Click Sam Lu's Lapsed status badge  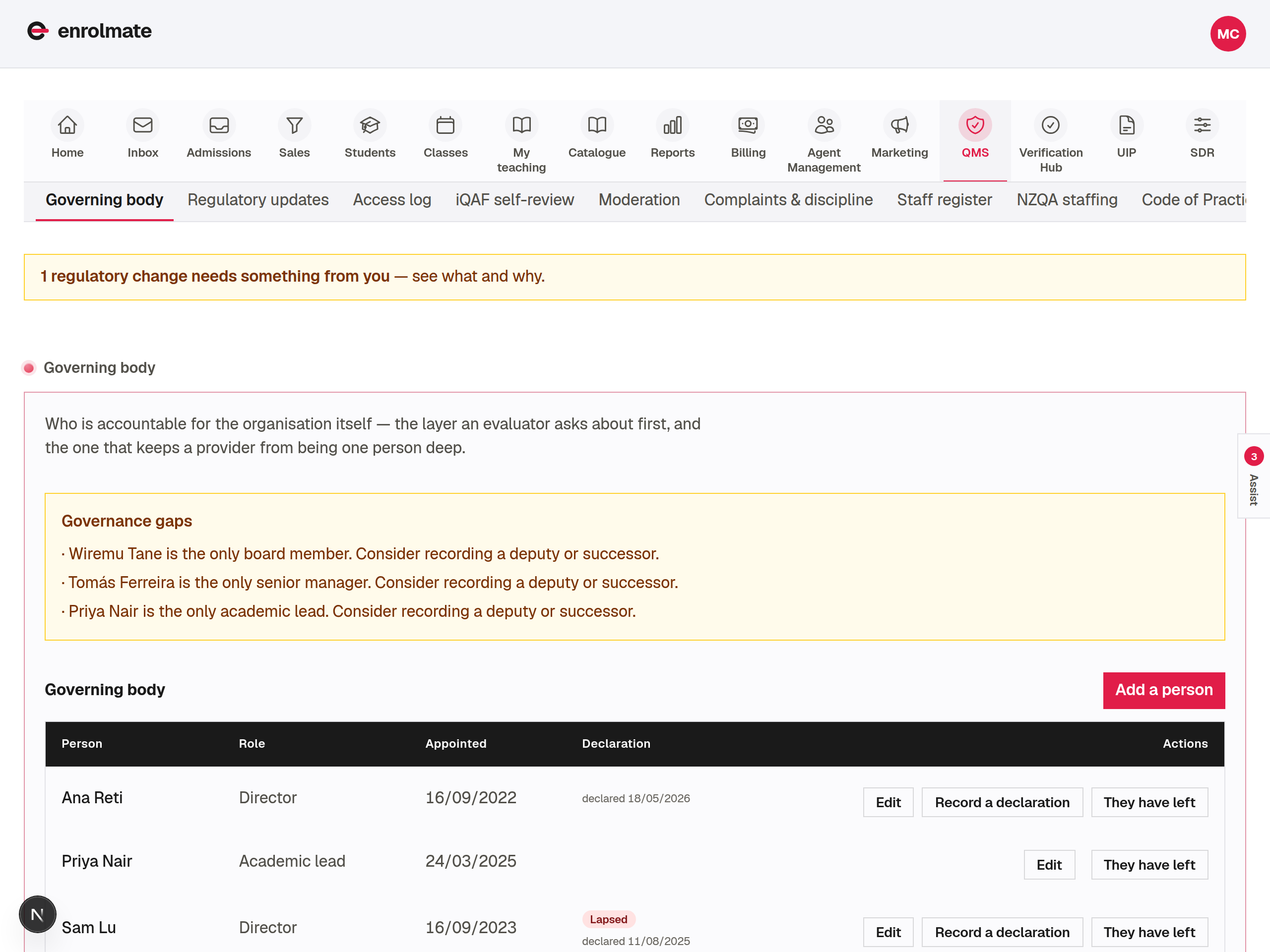click(609, 919)
